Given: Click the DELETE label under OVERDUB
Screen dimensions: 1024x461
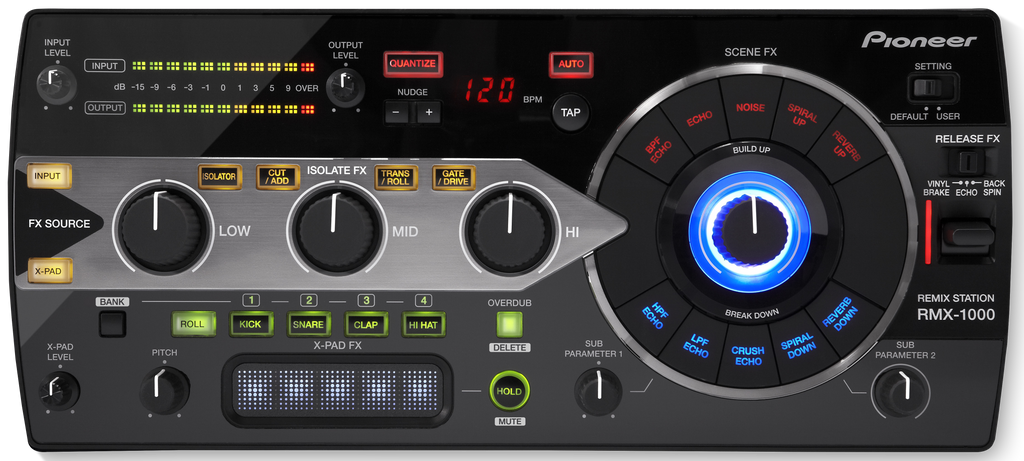Looking at the screenshot, I should point(509,348).
